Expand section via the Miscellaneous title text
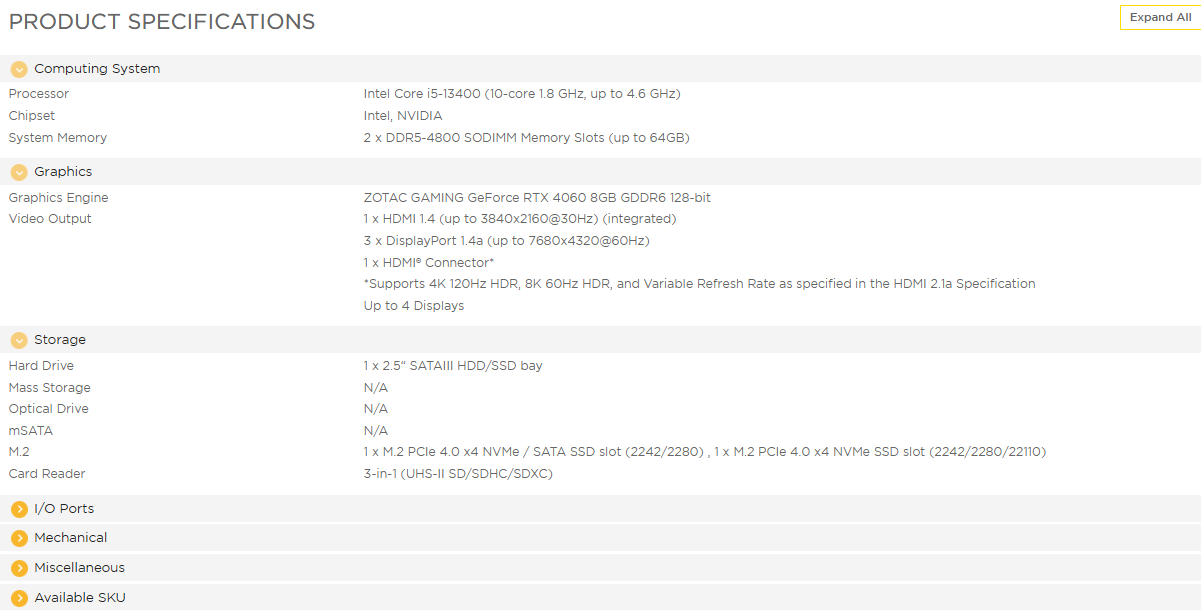 point(79,568)
